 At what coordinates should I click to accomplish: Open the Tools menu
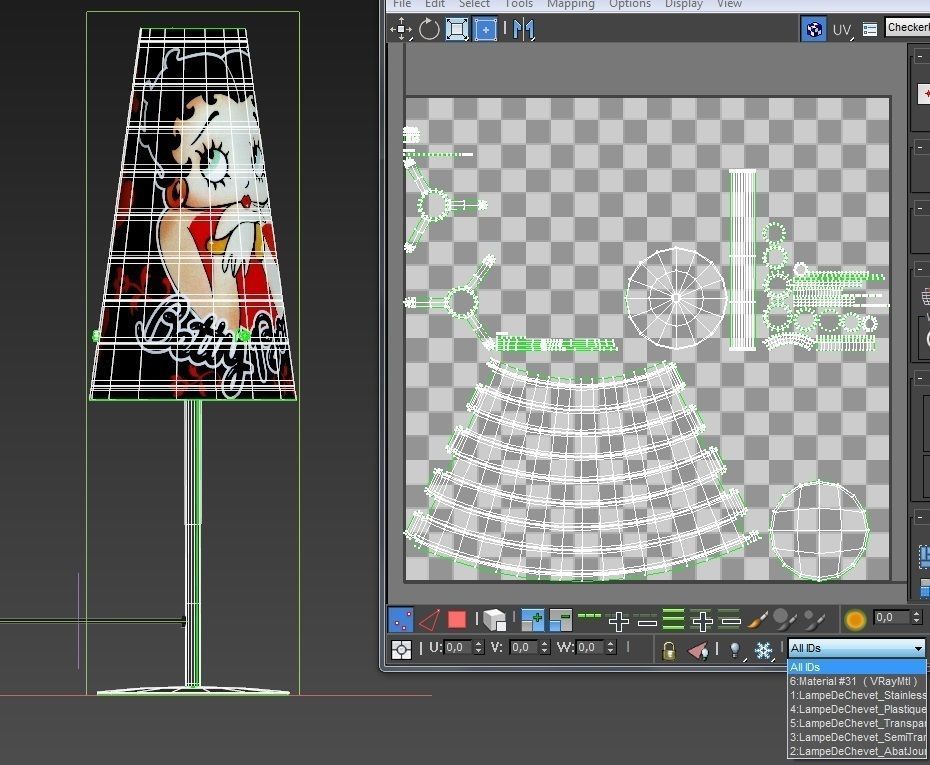(518, 4)
